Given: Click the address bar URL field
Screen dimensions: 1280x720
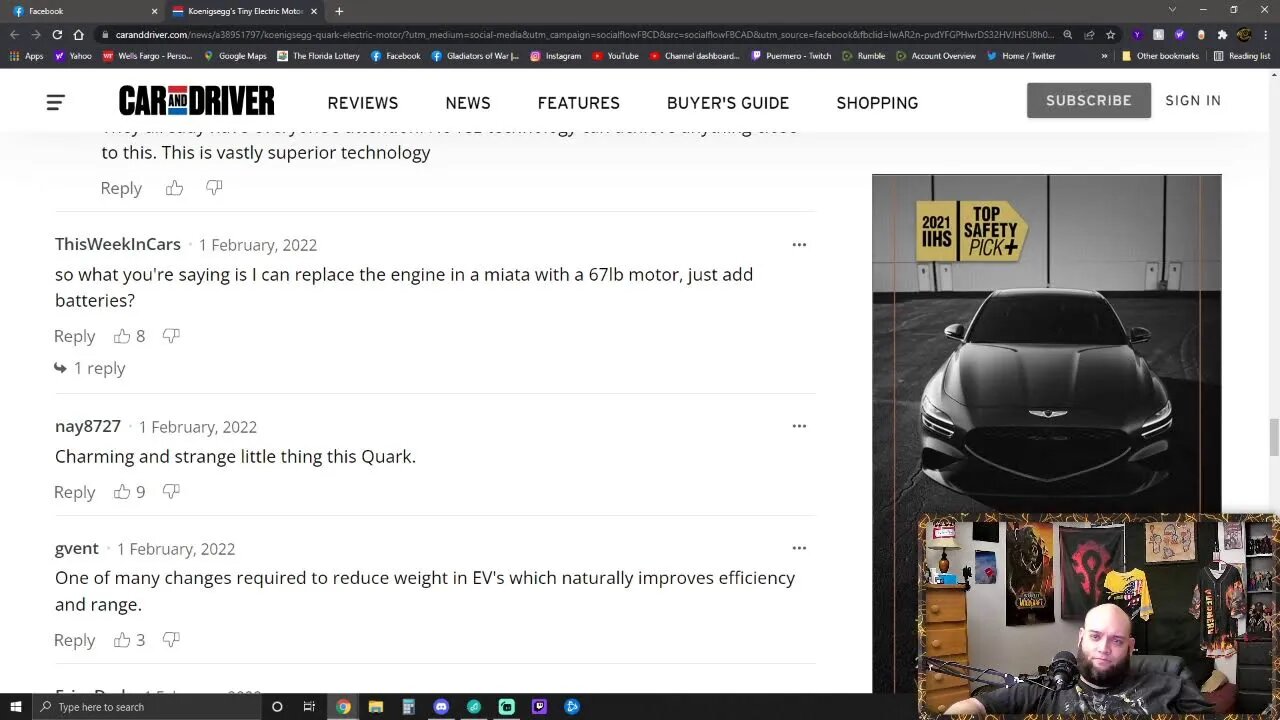Looking at the screenshot, I should tap(585, 34).
